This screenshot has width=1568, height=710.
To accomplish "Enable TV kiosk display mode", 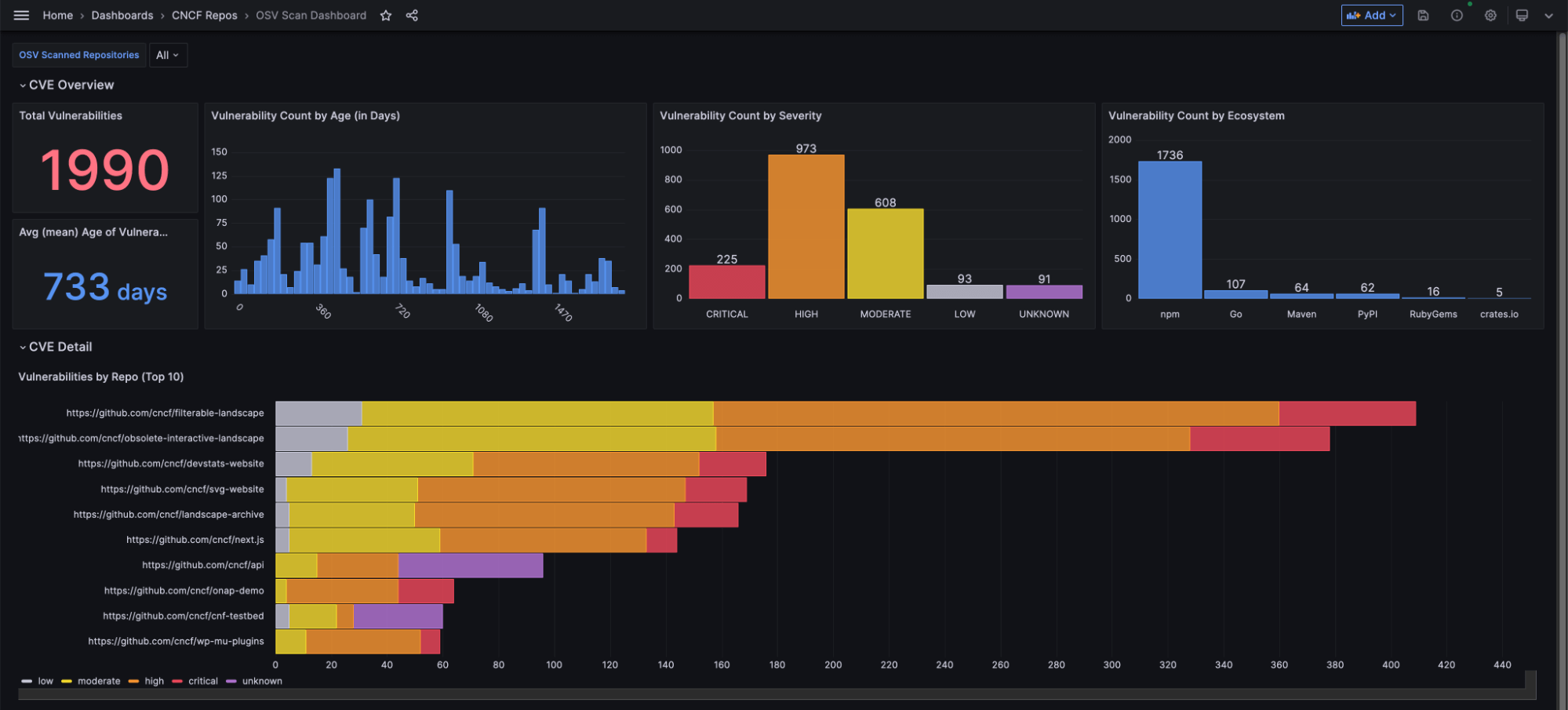I will 1522,15.
